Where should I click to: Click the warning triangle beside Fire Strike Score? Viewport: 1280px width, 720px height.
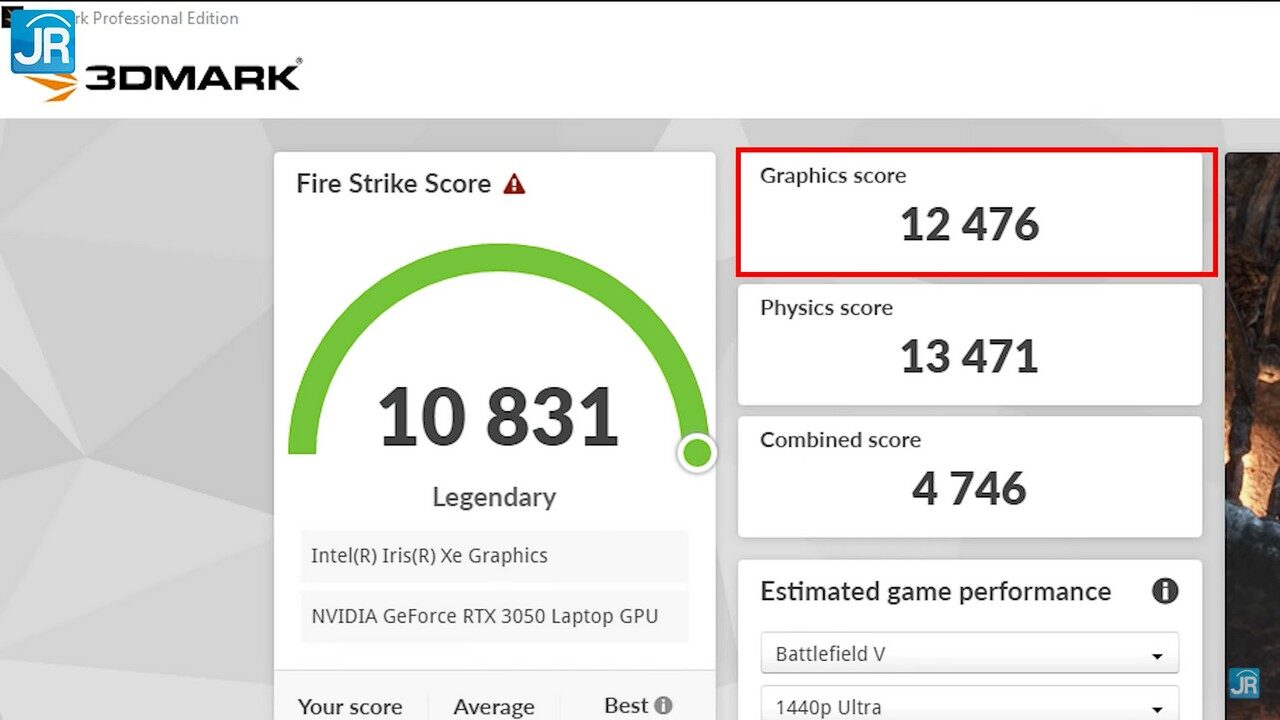click(x=515, y=183)
